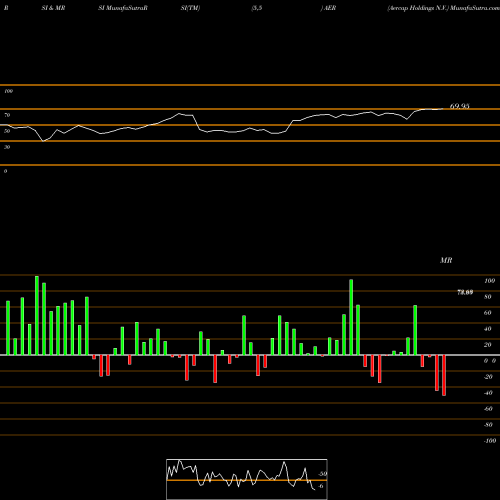The width and height of the screenshot is (500, 500).
Task: Click the 59 value in mini chart
Action: pyautogui.click(x=322, y=474)
